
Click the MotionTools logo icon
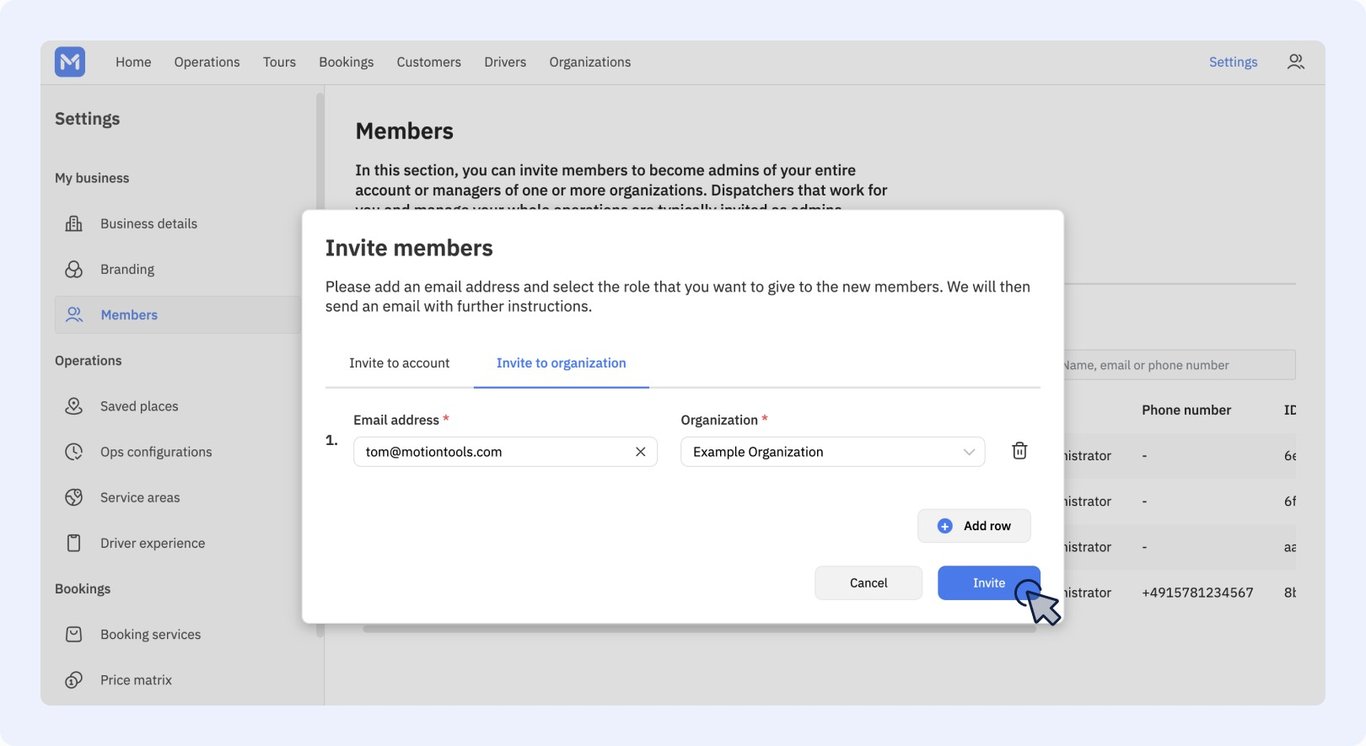coord(70,62)
